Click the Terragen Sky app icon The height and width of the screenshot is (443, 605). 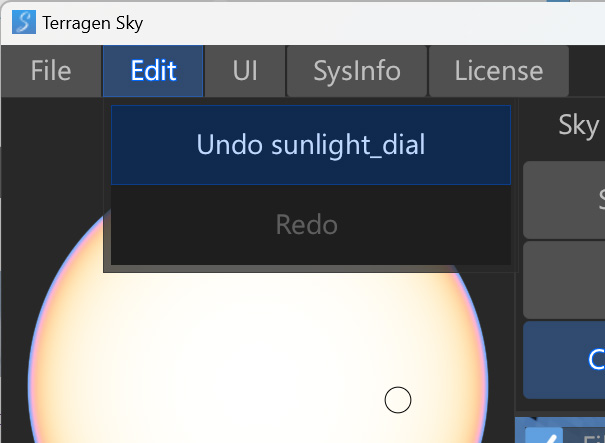(x=24, y=21)
